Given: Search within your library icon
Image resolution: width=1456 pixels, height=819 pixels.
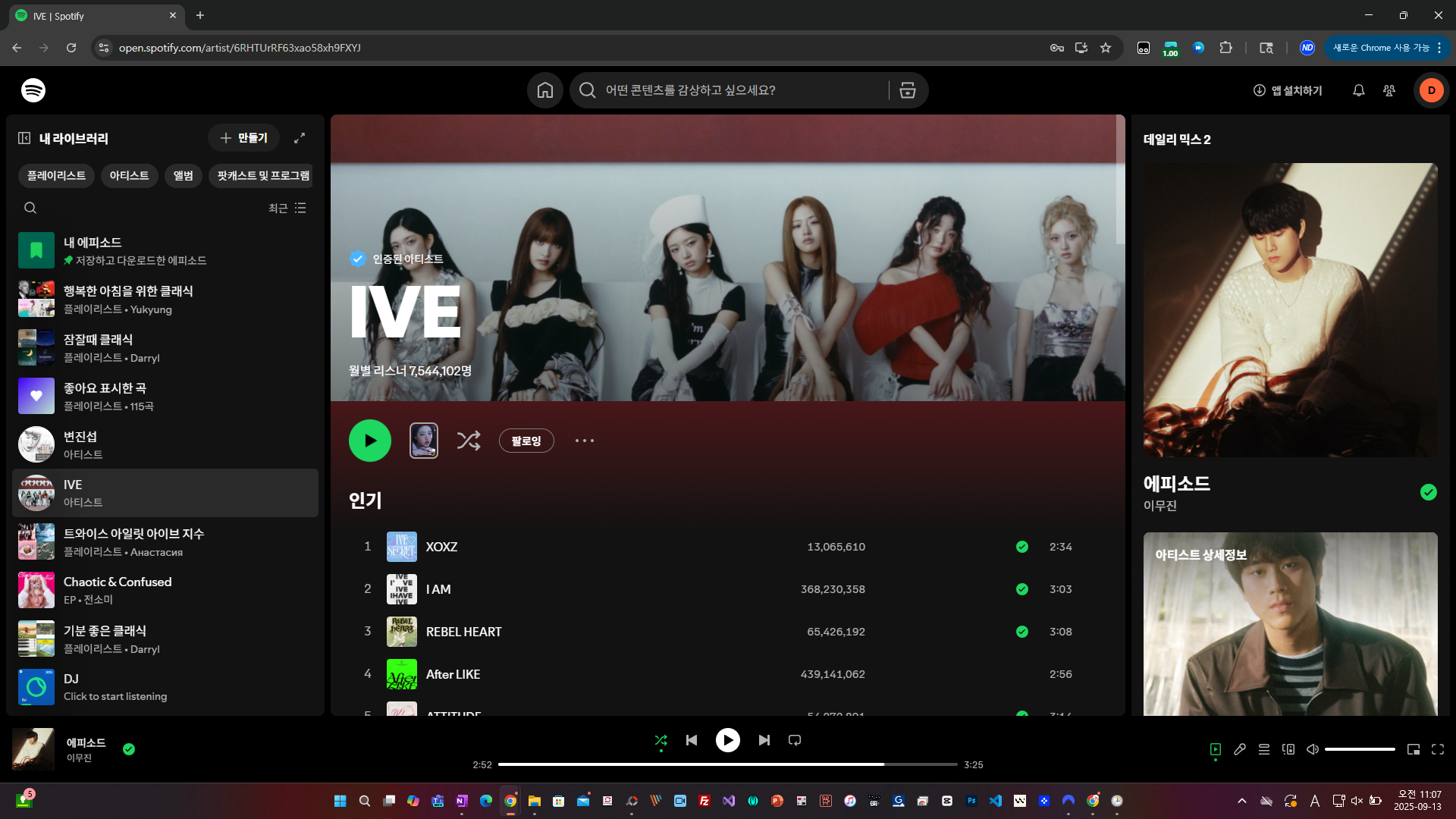Looking at the screenshot, I should 30,208.
